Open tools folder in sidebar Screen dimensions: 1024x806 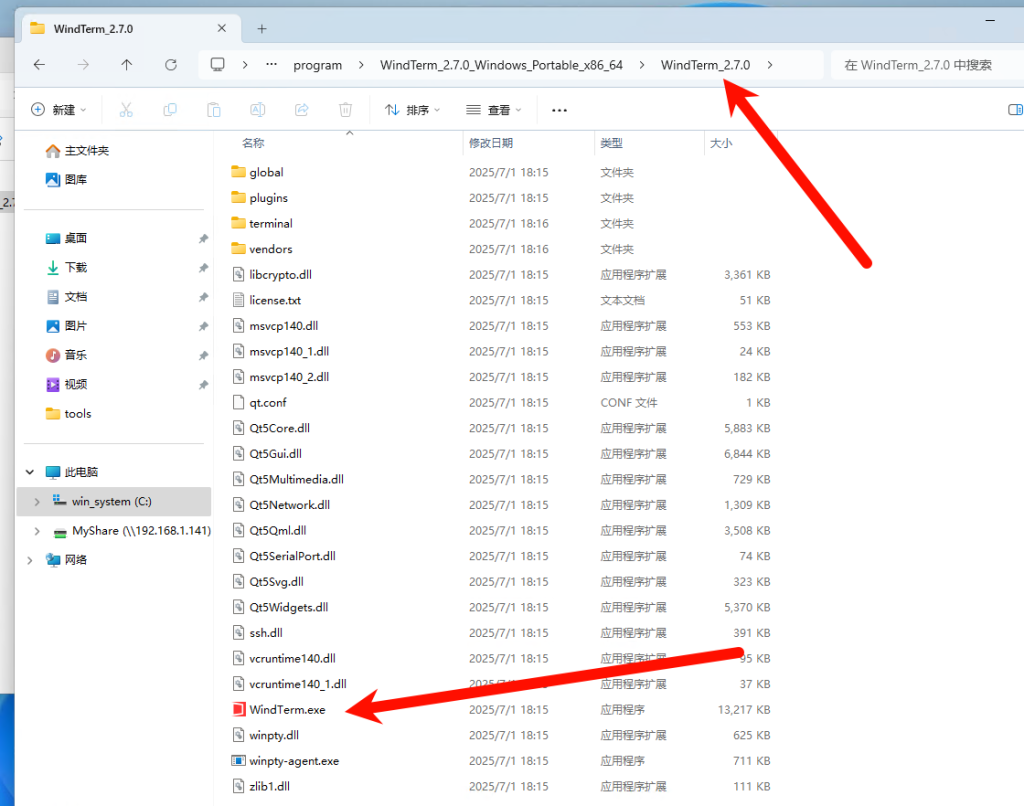[x=68, y=413]
